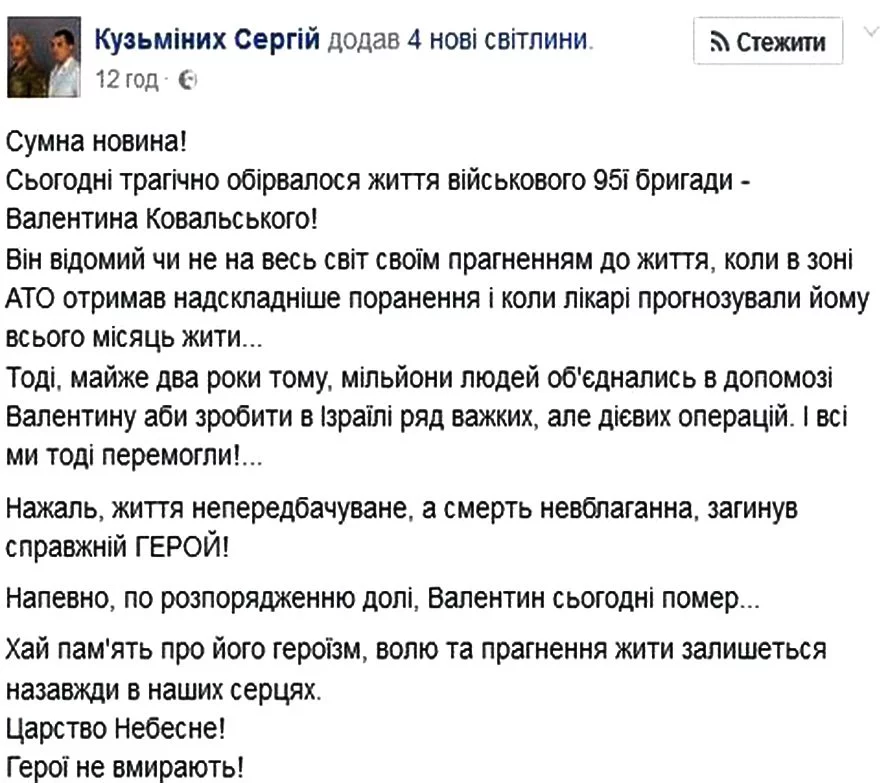The width and height of the screenshot is (888, 783).
Task: Click the Стежити follow button
Action: pos(768,41)
